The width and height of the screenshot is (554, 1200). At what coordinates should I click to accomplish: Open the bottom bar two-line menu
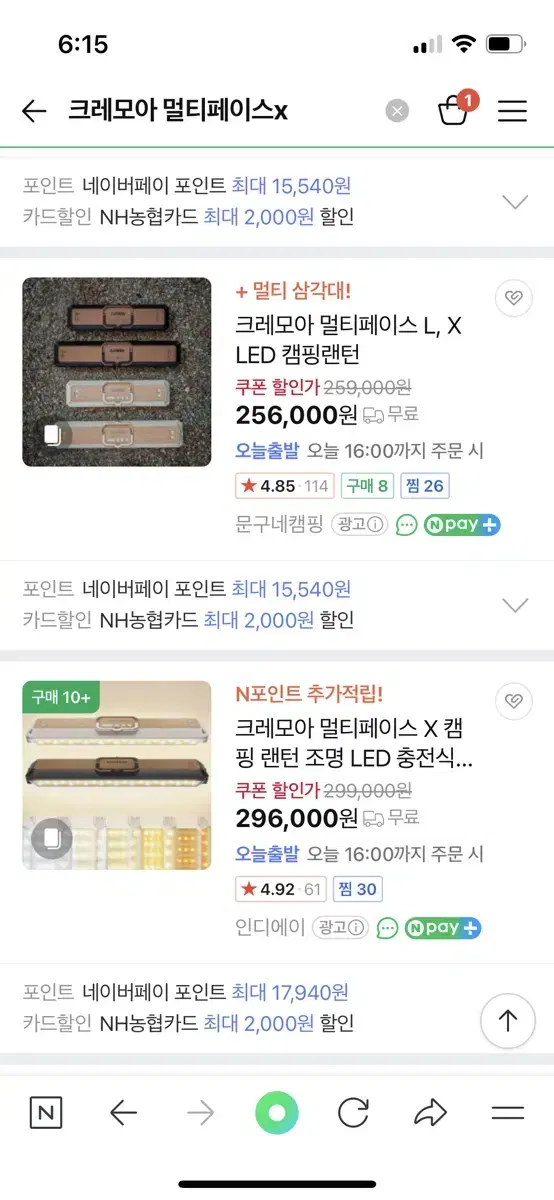tap(508, 1113)
